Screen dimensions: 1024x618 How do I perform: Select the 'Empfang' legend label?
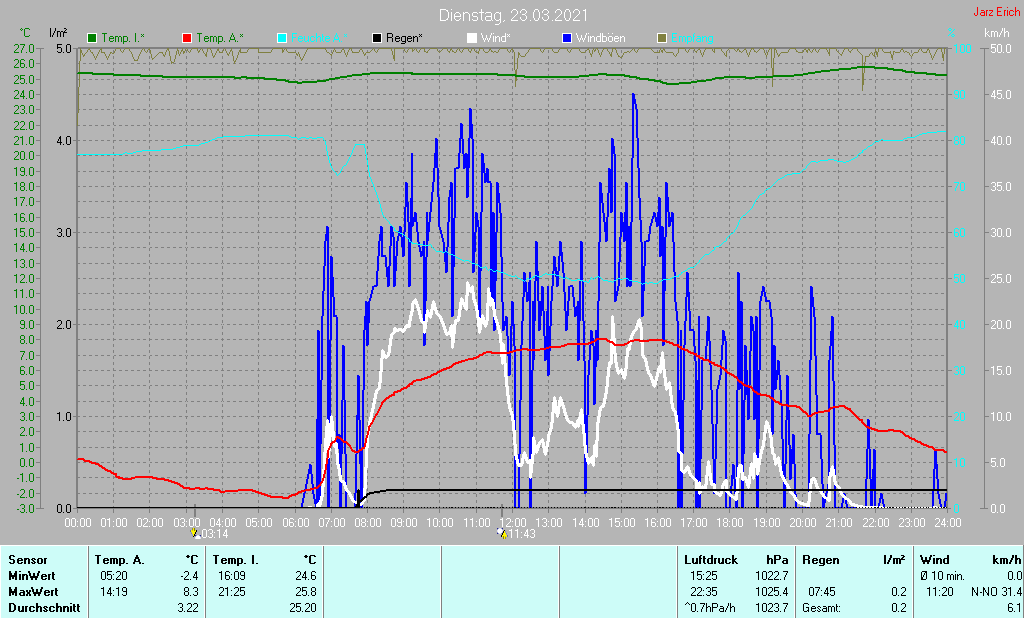pos(692,39)
